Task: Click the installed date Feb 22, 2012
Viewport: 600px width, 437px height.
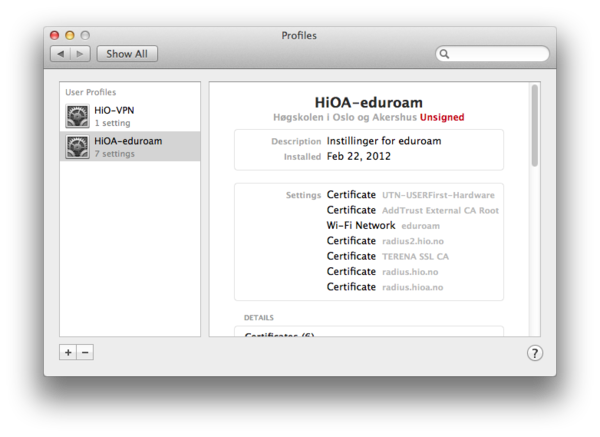Action: [359, 157]
